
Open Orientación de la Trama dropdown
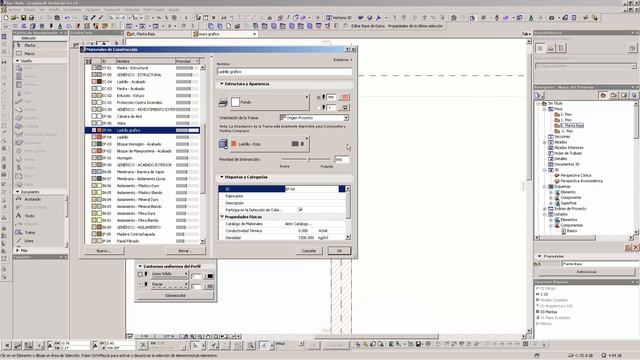tap(314, 118)
